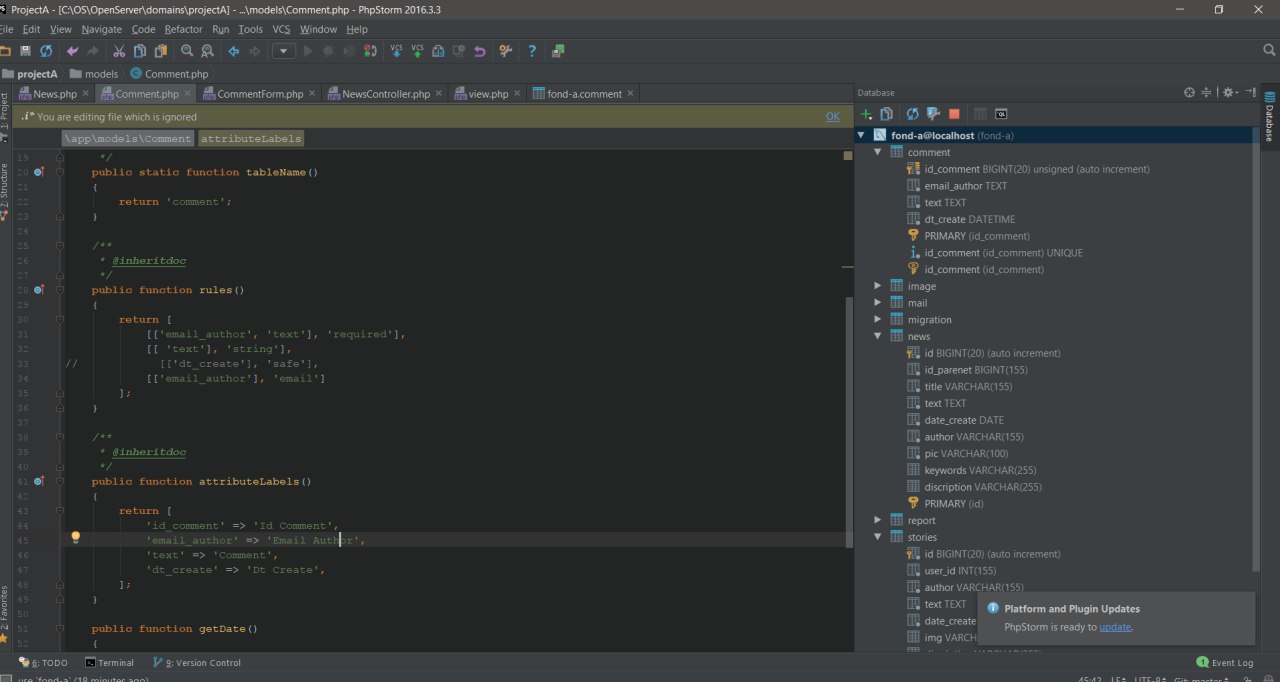Click the Help question mark icon
Screen dimensions: 1280x682
coord(532,51)
